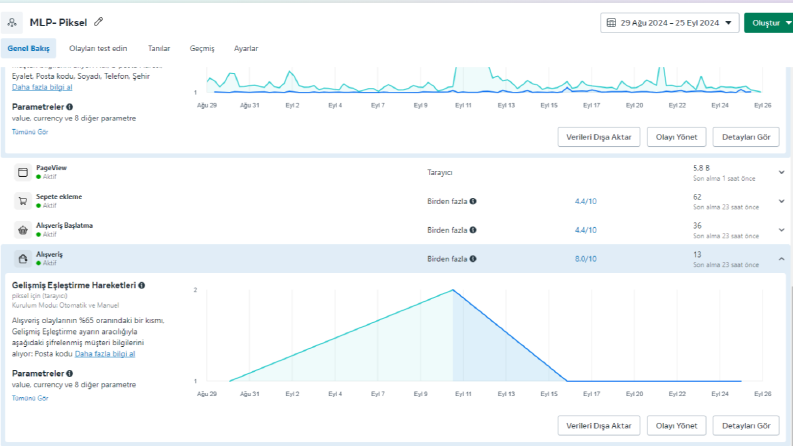Viewport: 793px width, 446px height.
Task: Click the peak point of the Alışveriş chart
Action: (453, 290)
